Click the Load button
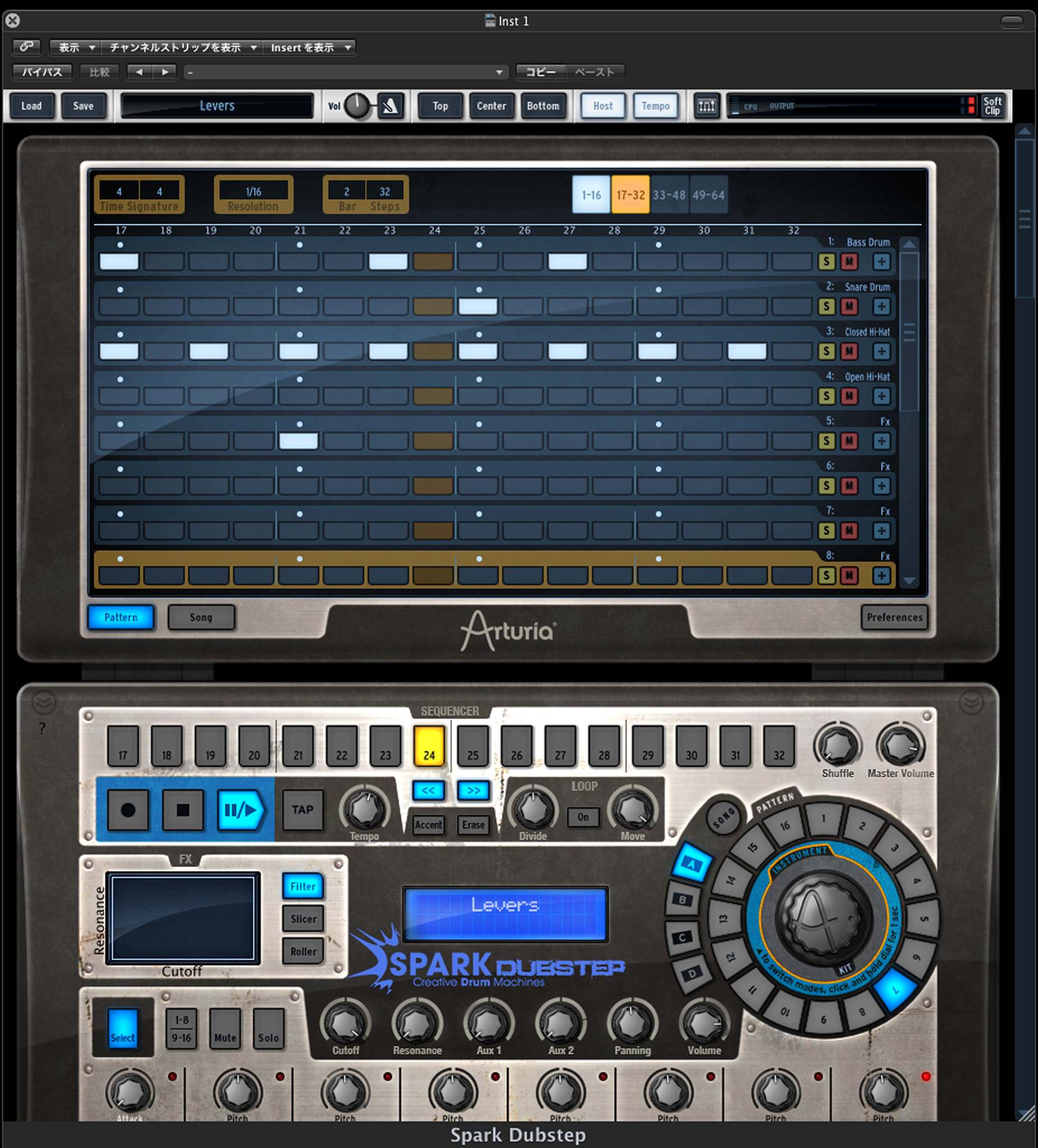 [32, 106]
